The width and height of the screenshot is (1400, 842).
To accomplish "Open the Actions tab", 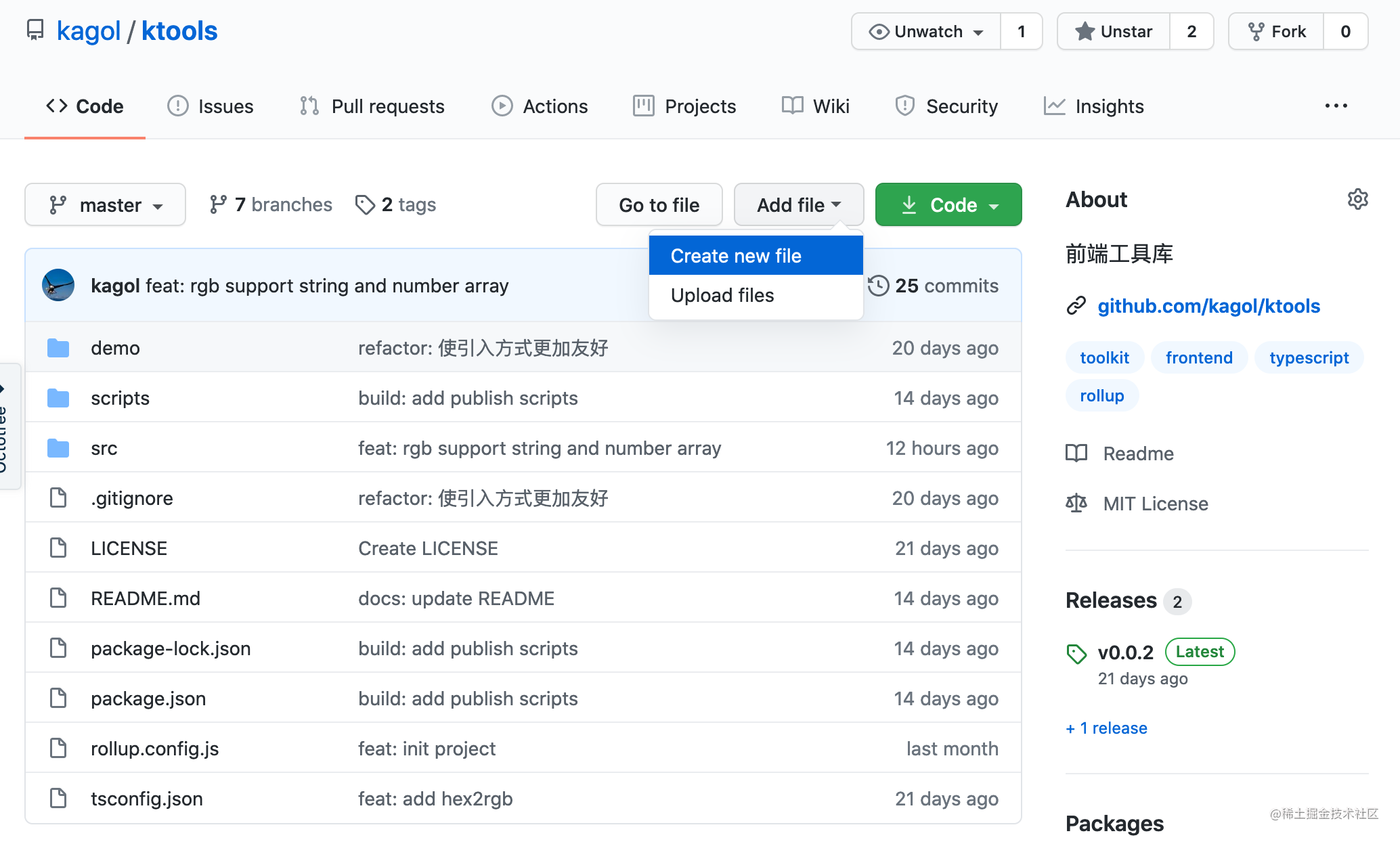I will click(x=540, y=106).
